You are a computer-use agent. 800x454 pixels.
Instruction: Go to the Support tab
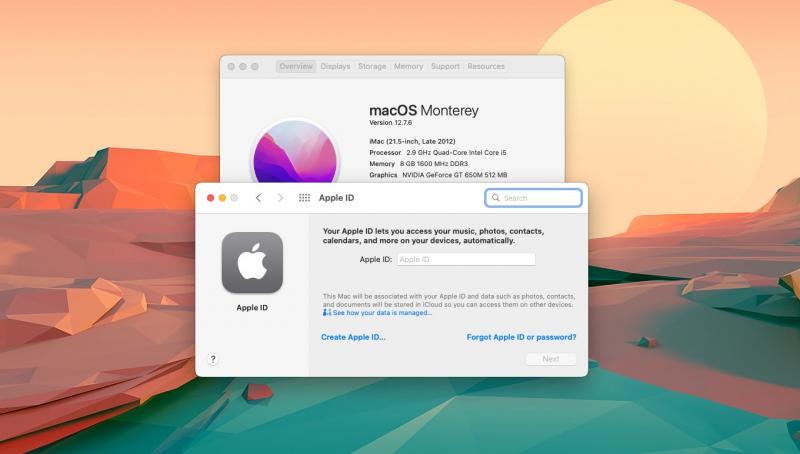point(445,66)
